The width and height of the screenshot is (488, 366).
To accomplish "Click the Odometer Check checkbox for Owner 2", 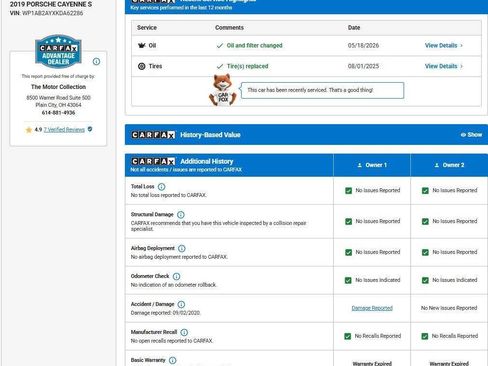I will pyautogui.click(x=425, y=280).
